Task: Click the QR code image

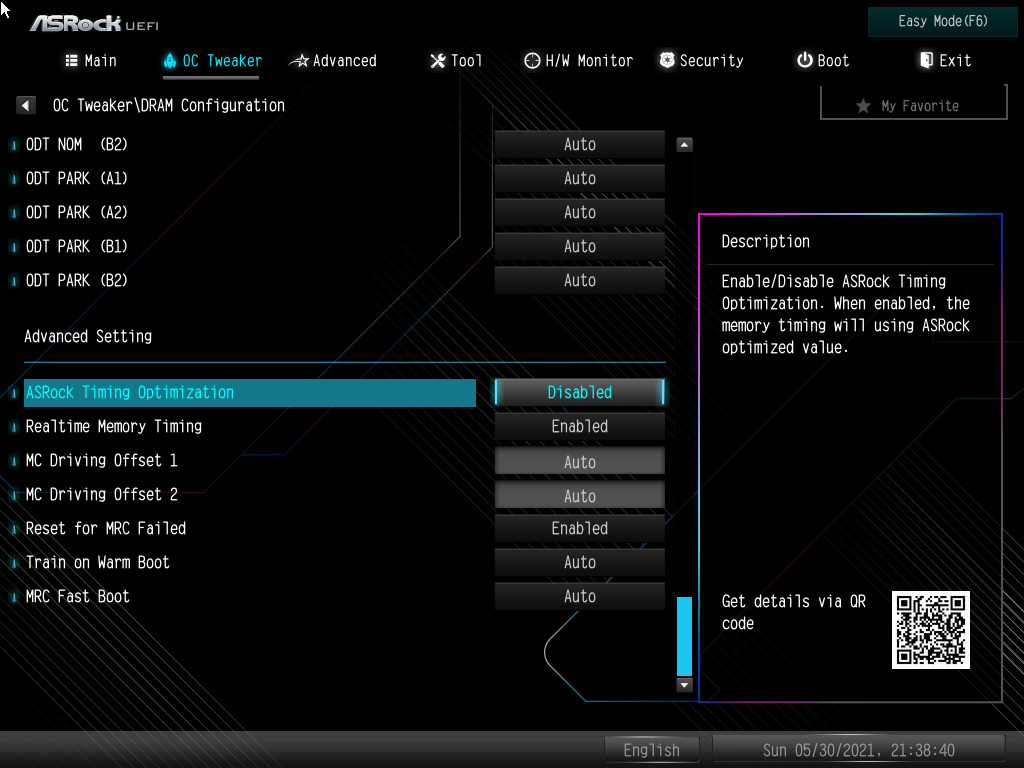Action: (931, 630)
